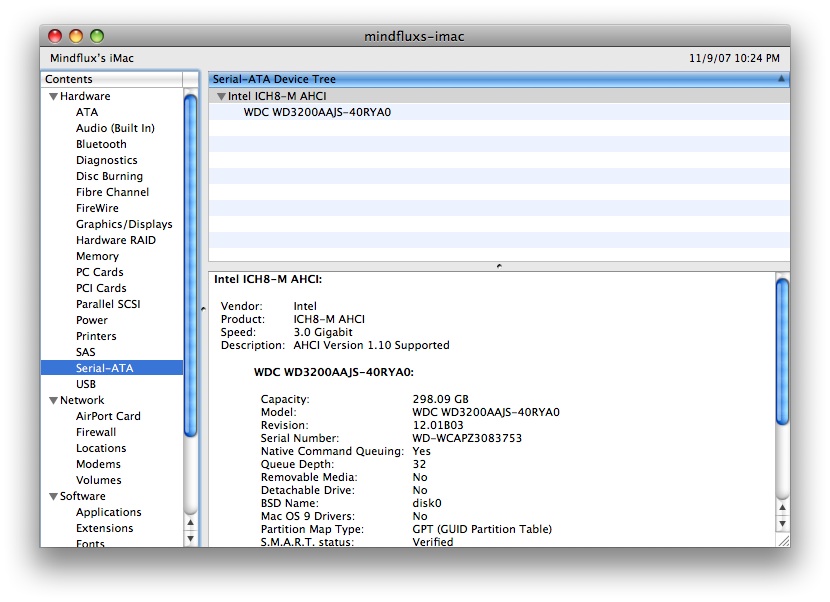
Task: Select AirPort Card under Network
Action: click(108, 416)
